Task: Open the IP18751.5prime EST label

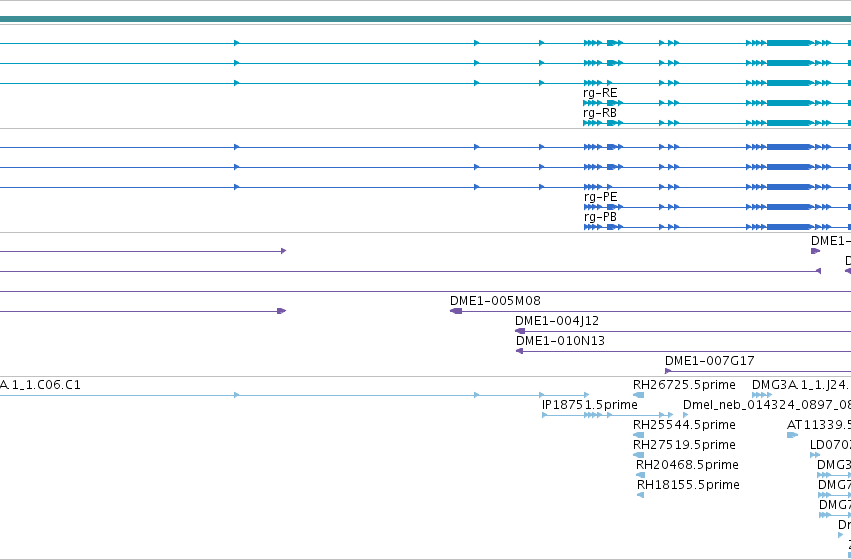Action: pos(589,405)
